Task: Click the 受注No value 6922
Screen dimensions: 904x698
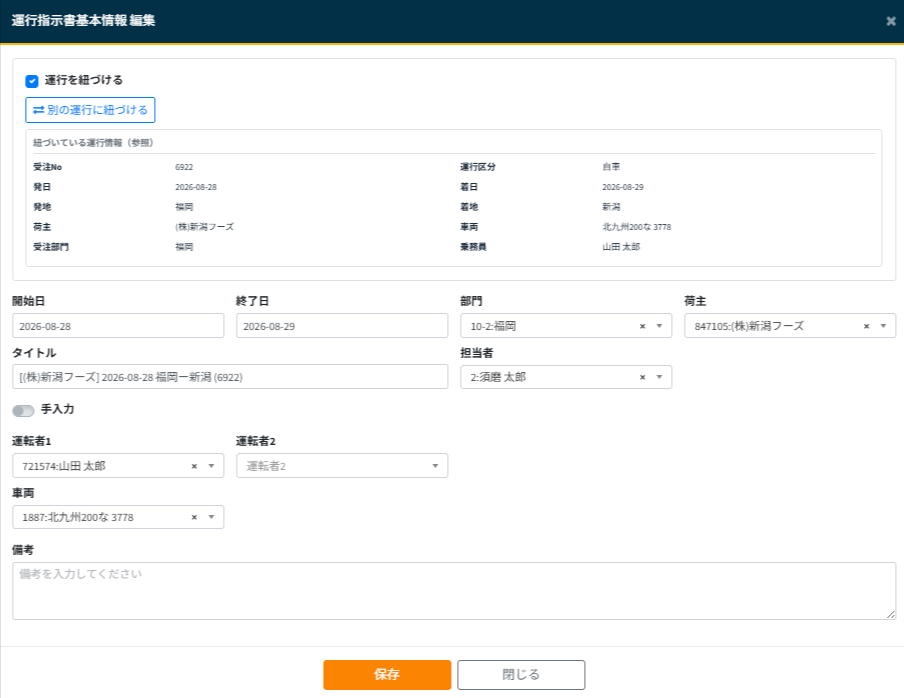Action: pos(184,167)
